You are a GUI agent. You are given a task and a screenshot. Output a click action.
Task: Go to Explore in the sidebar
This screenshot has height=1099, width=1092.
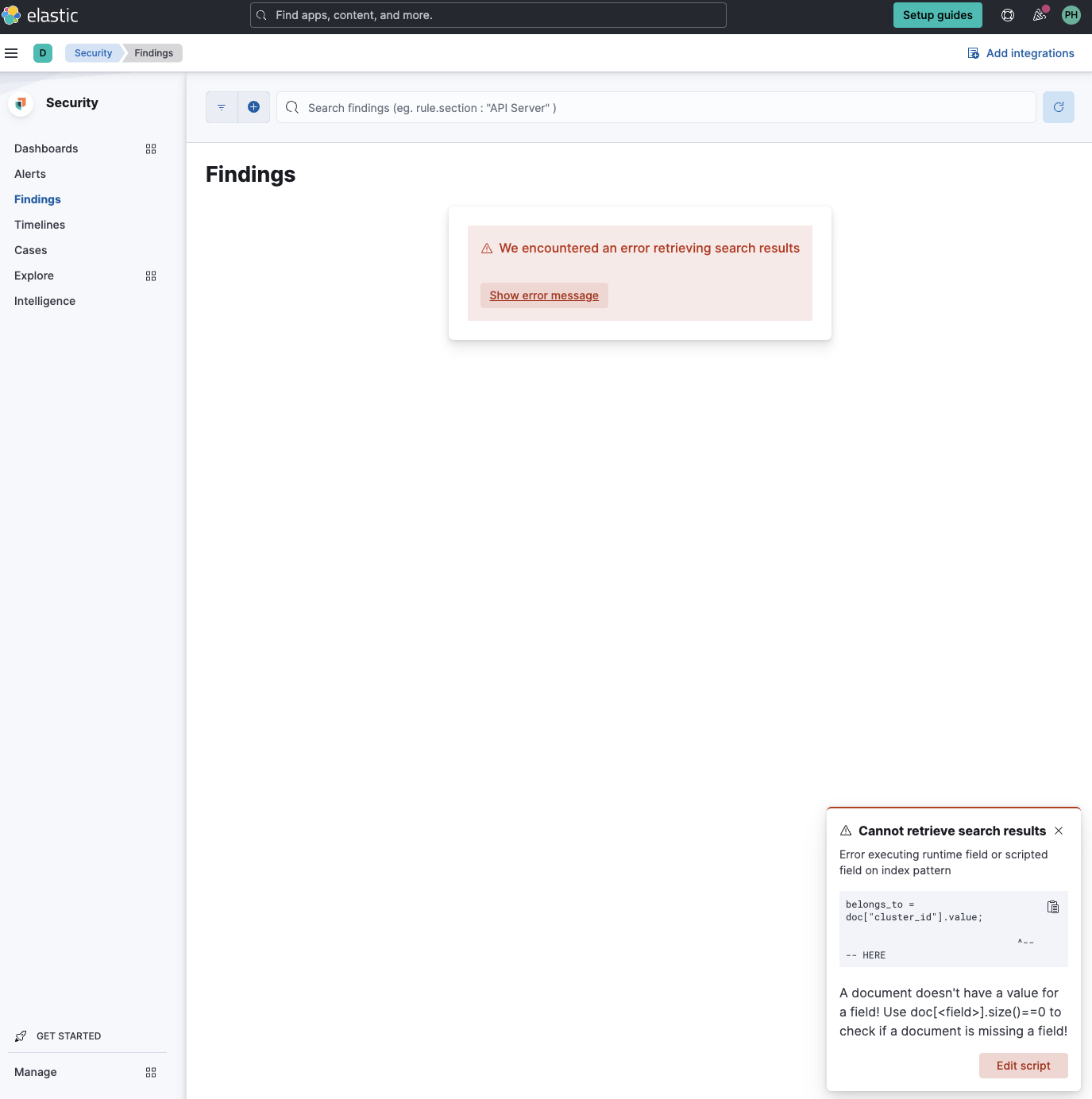(34, 276)
